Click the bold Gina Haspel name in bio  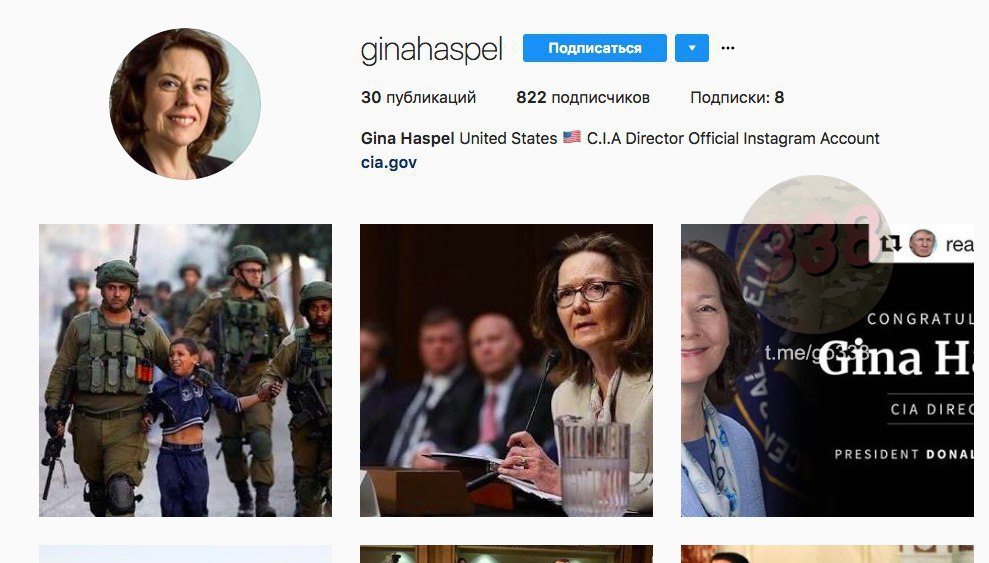(x=407, y=138)
